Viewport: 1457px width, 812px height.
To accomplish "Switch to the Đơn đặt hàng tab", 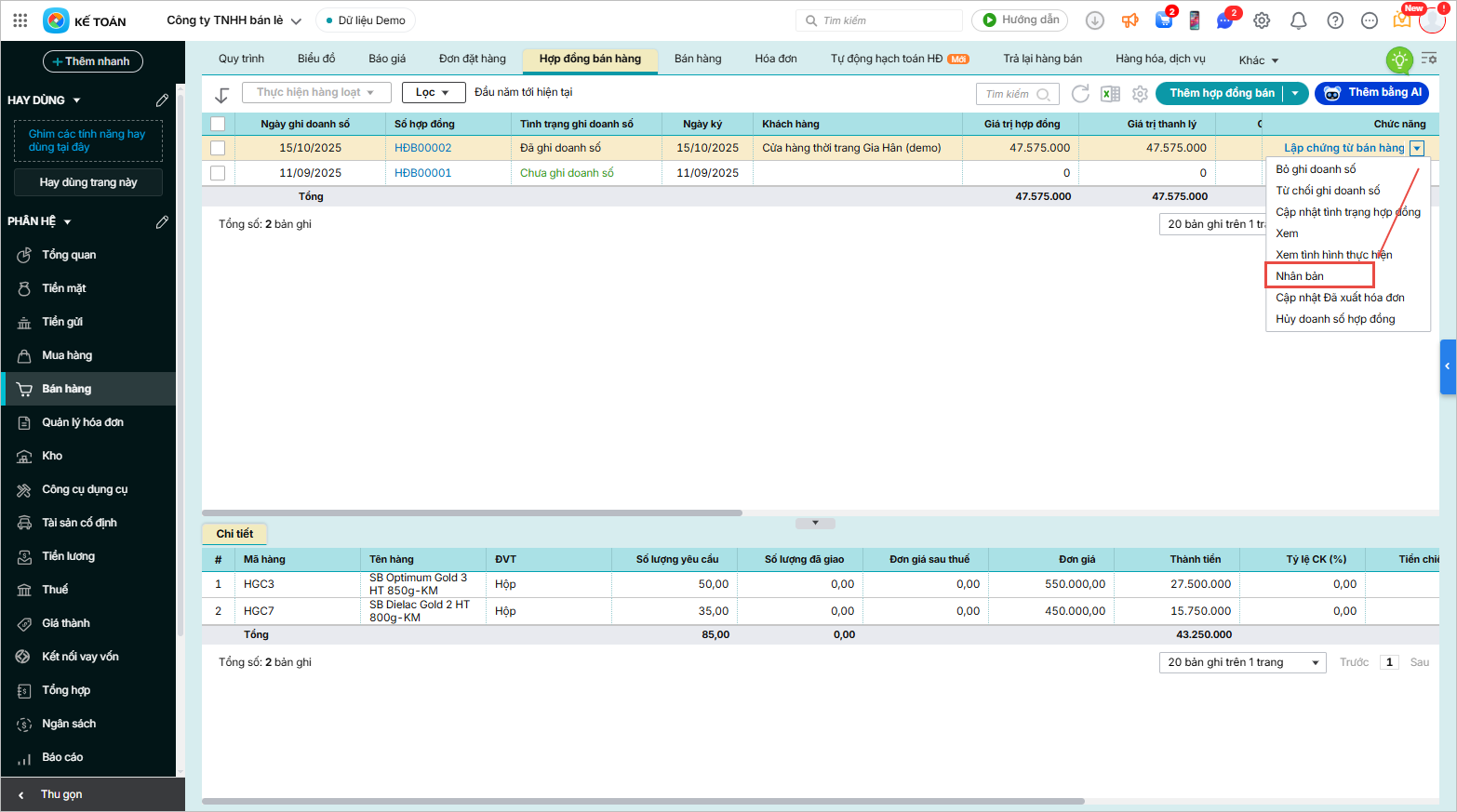I will click(472, 59).
